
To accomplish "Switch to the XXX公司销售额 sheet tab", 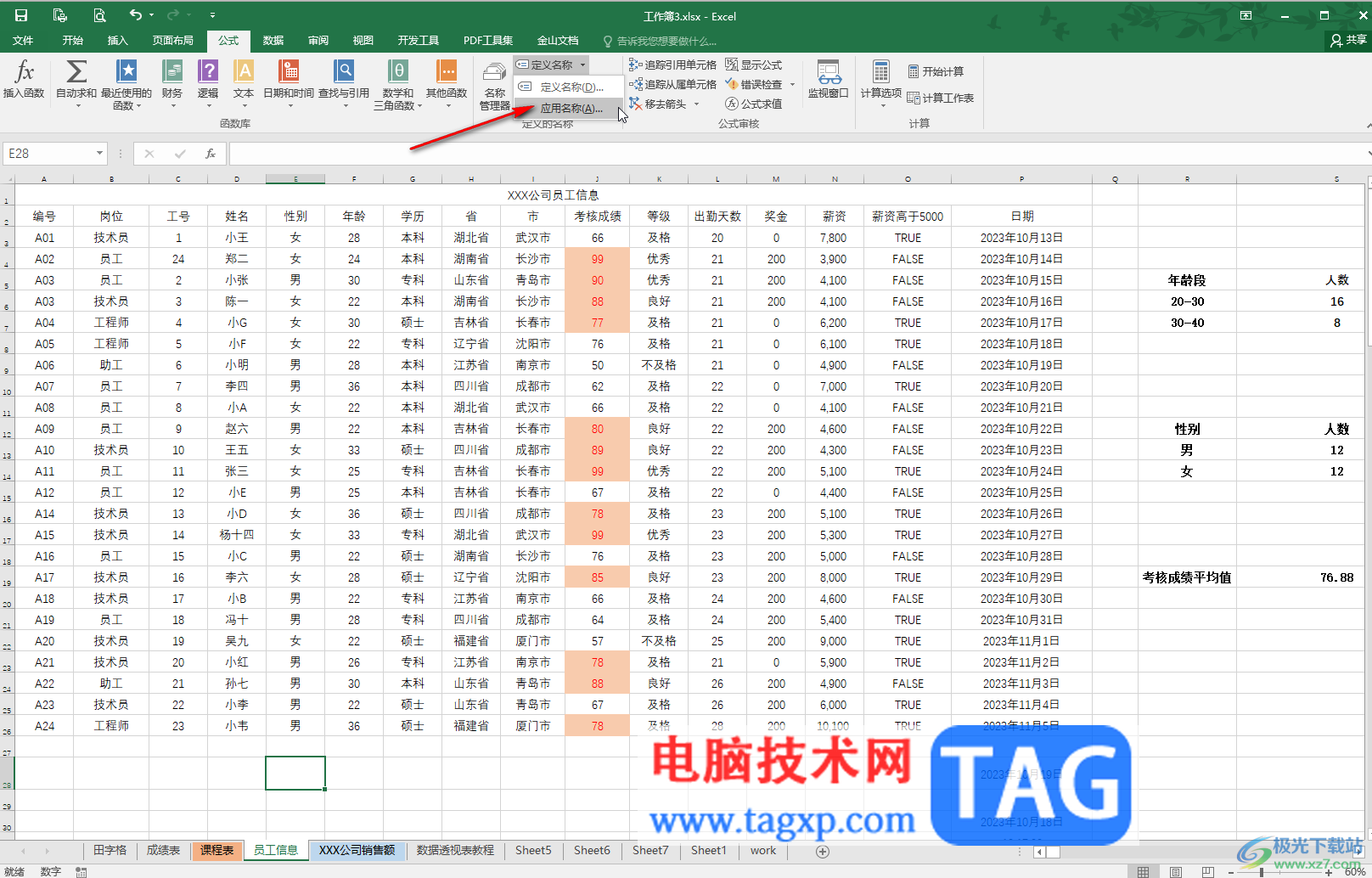I will (357, 850).
